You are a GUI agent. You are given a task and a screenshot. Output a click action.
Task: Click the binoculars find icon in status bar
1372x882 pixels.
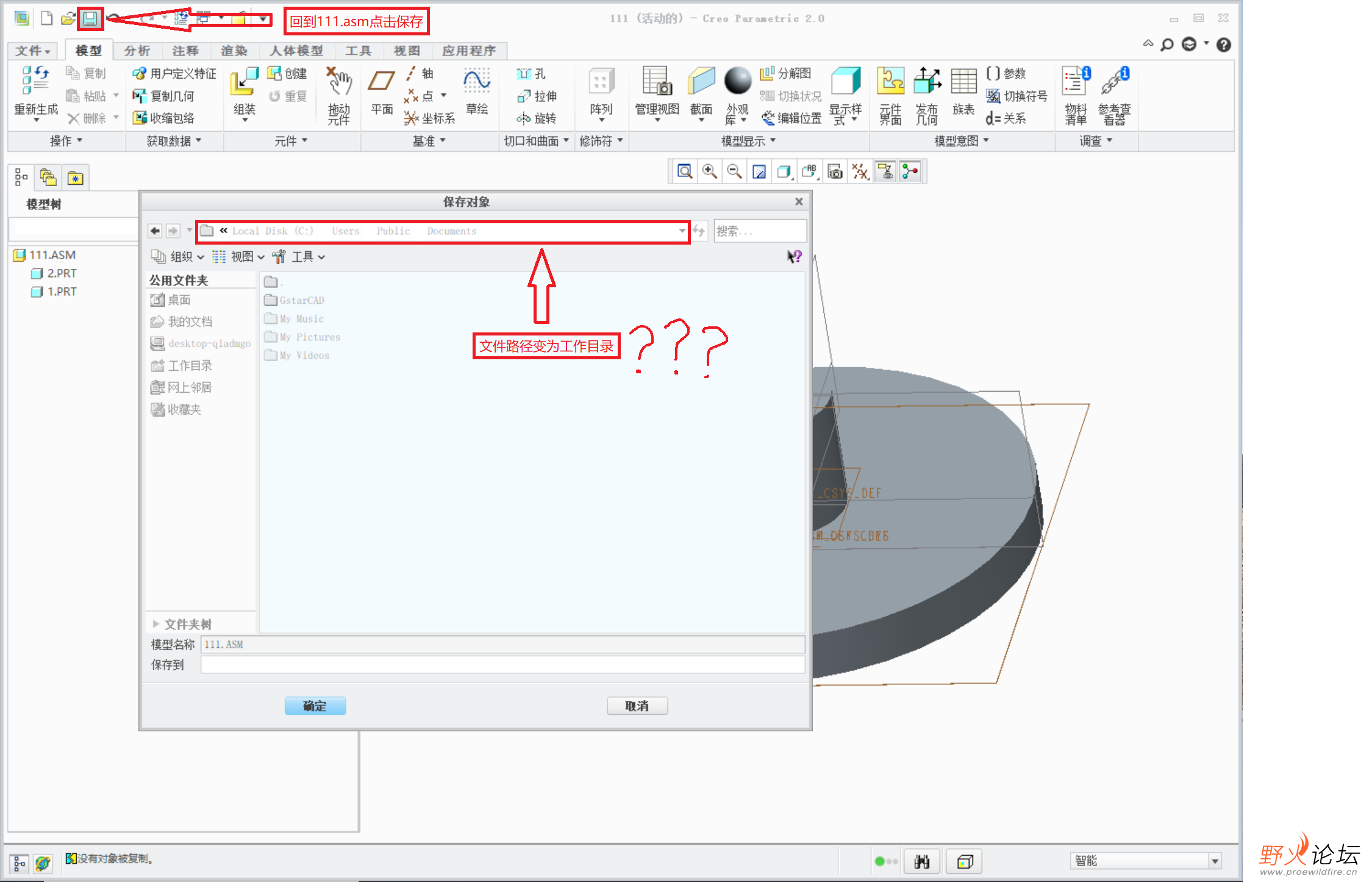922,861
